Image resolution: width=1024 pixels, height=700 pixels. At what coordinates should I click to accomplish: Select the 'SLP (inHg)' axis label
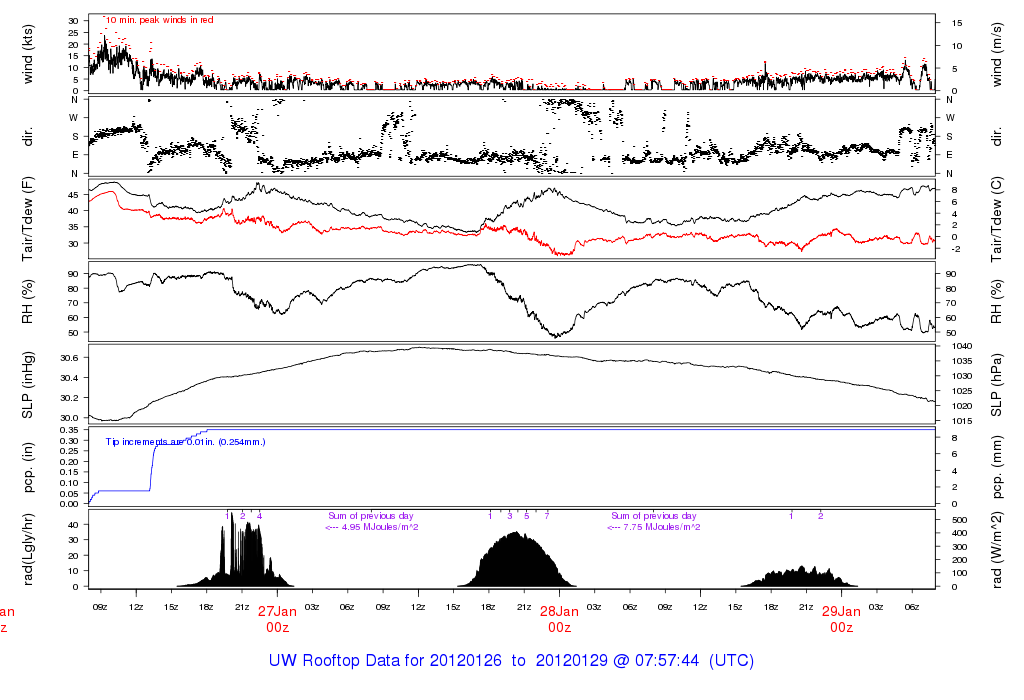click(27, 385)
